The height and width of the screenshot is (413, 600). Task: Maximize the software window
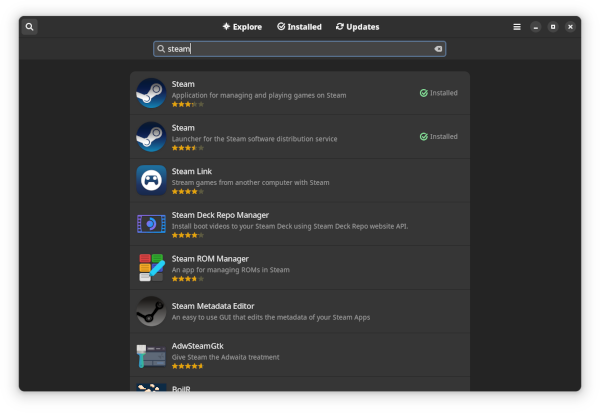553,27
